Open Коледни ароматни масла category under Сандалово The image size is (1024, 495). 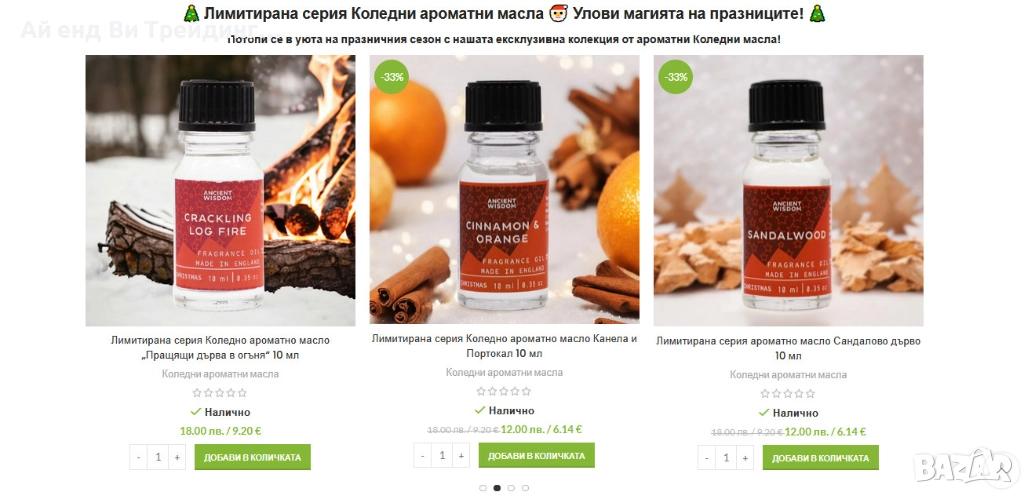pyautogui.click(x=788, y=375)
